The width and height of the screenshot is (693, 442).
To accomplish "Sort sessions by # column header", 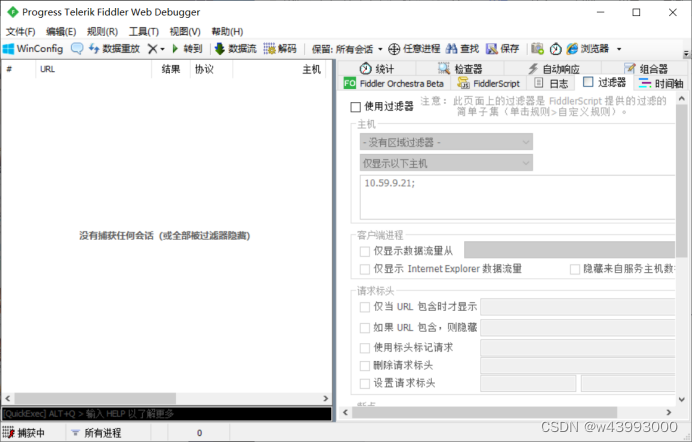I will [19, 69].
